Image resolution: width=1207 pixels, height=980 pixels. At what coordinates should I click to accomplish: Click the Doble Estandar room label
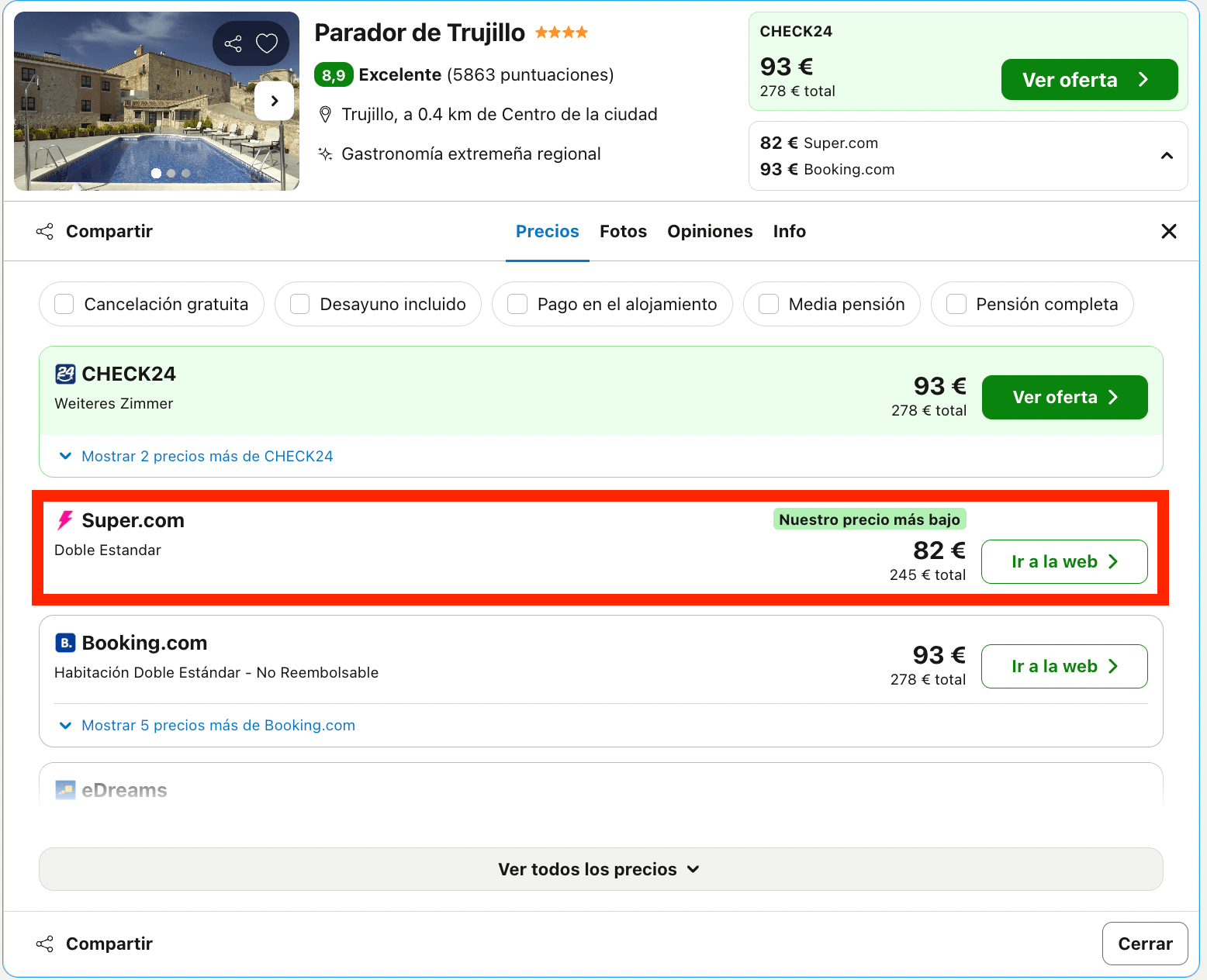(x=108, y=550)
